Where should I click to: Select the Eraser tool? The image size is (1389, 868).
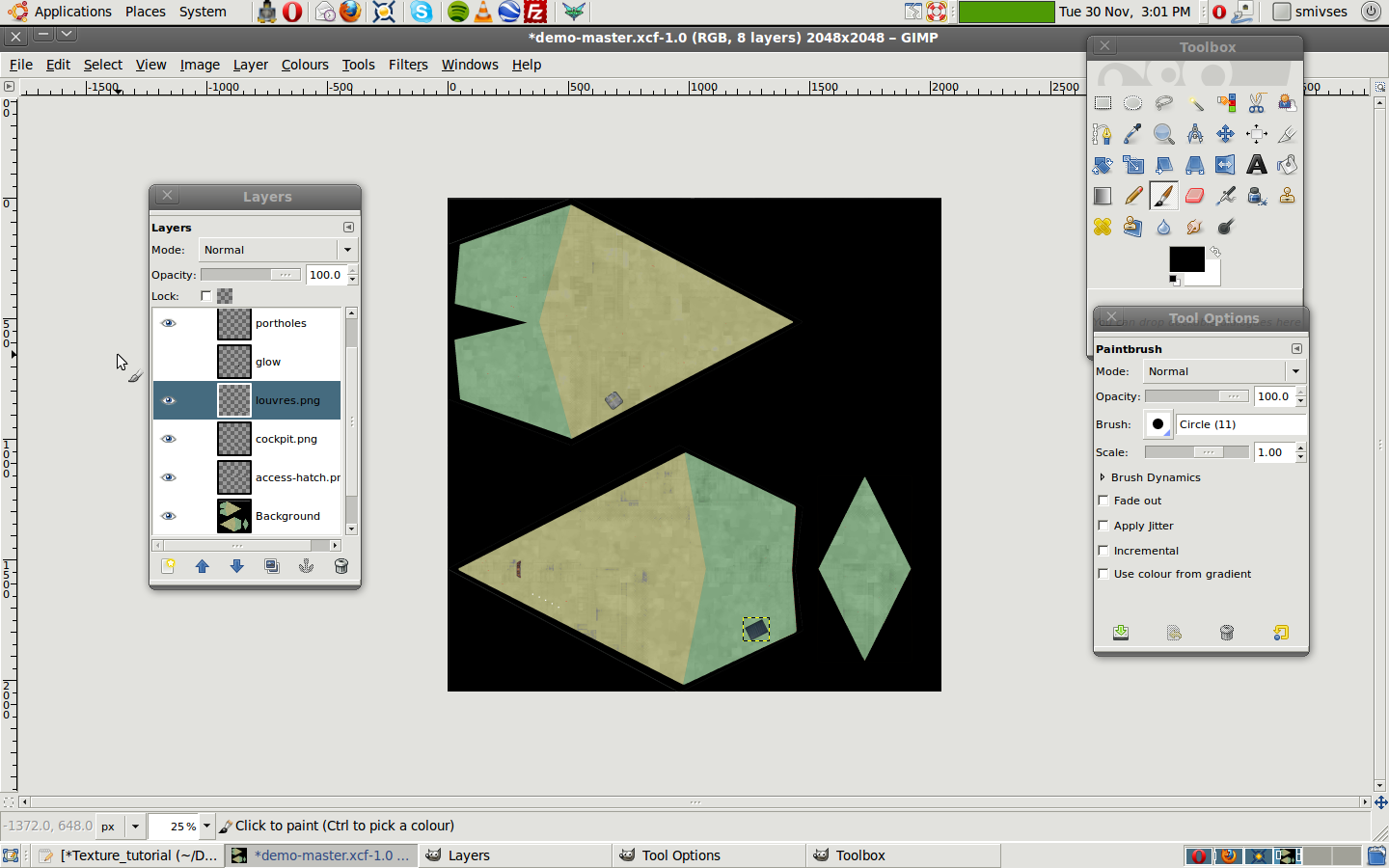(x=1194, y=196)
